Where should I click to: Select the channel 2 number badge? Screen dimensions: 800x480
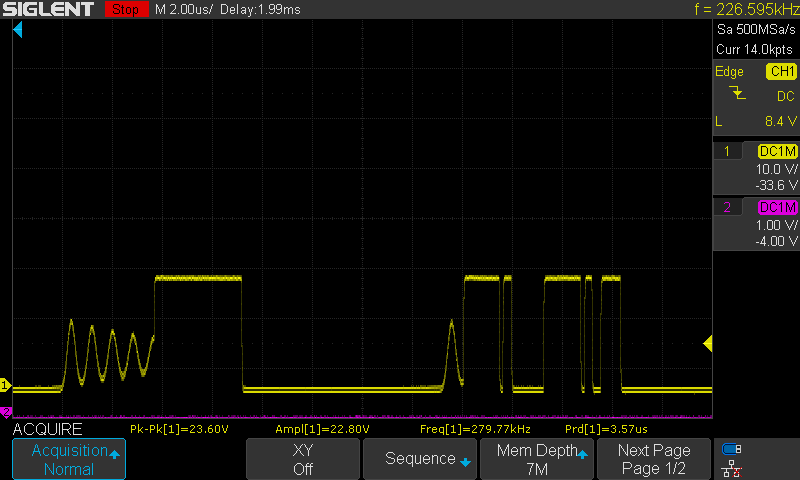[727, 207]
